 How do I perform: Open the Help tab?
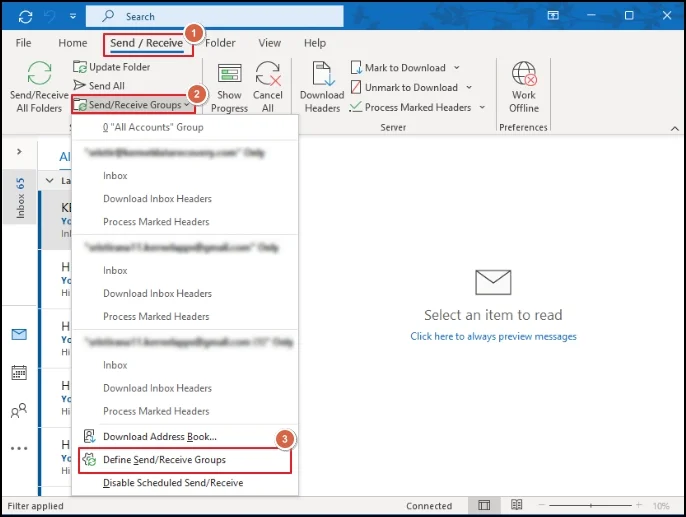coord(315,43)
